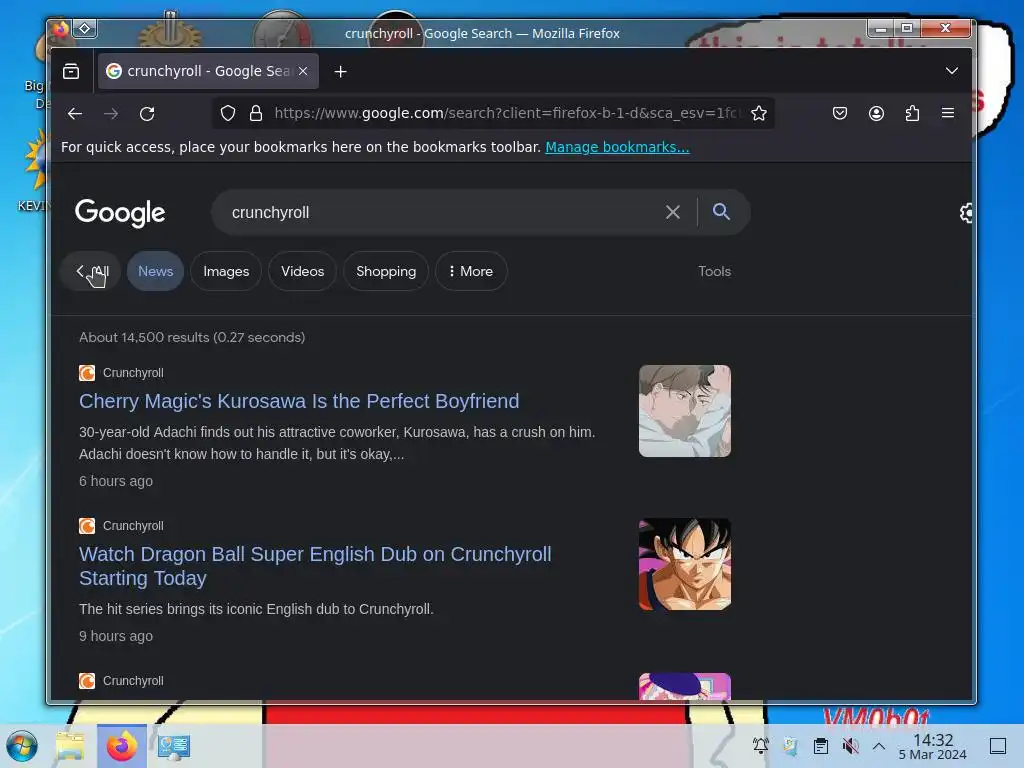Image resolution: width=1024 pixels, height=768 pixels.
Task: Unmute via the muted speaker tray icon
Action: [850, 746]
